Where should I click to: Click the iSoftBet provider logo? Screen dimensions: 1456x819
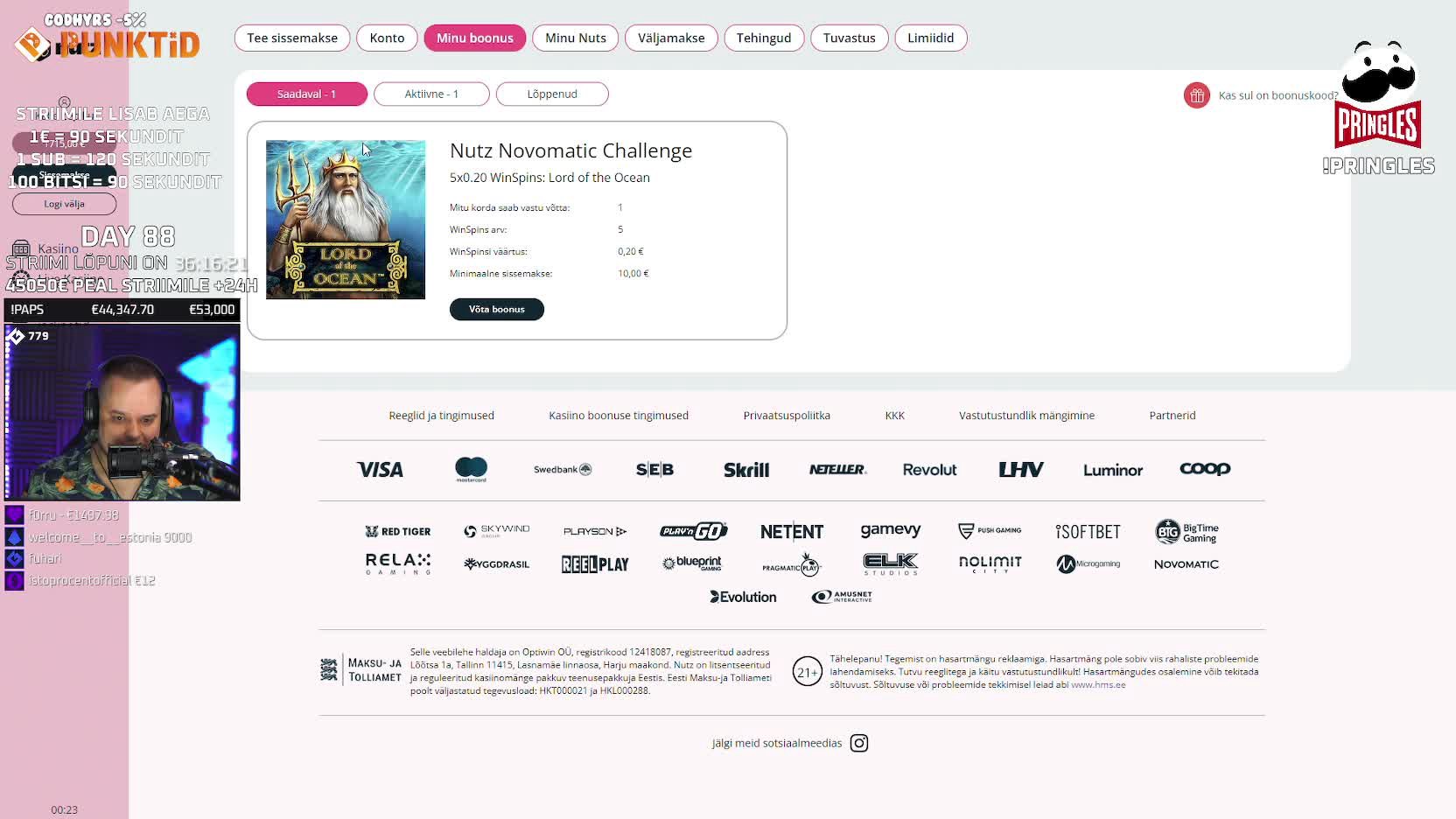pos(1088,531)
